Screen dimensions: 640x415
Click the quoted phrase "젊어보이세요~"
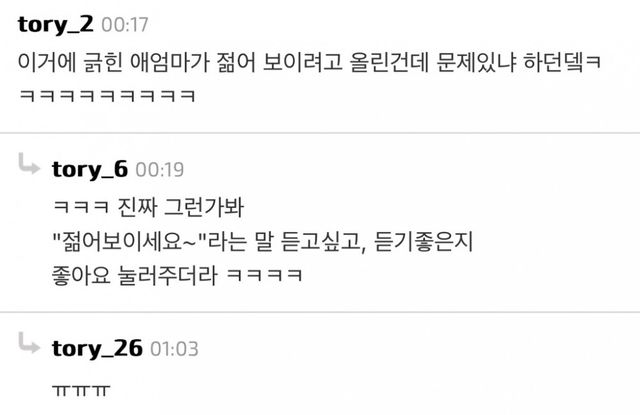pos(130,242)
